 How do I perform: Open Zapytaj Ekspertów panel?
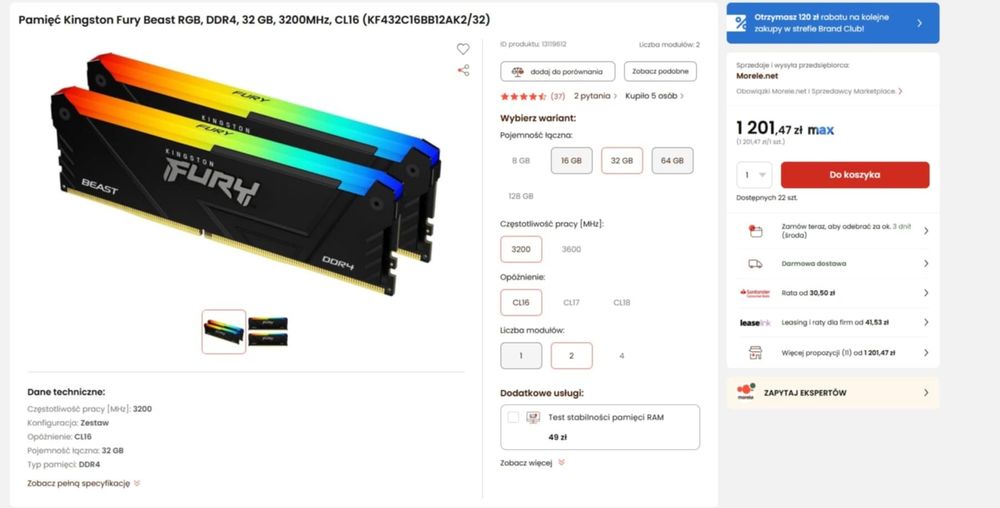click(833, 393)
